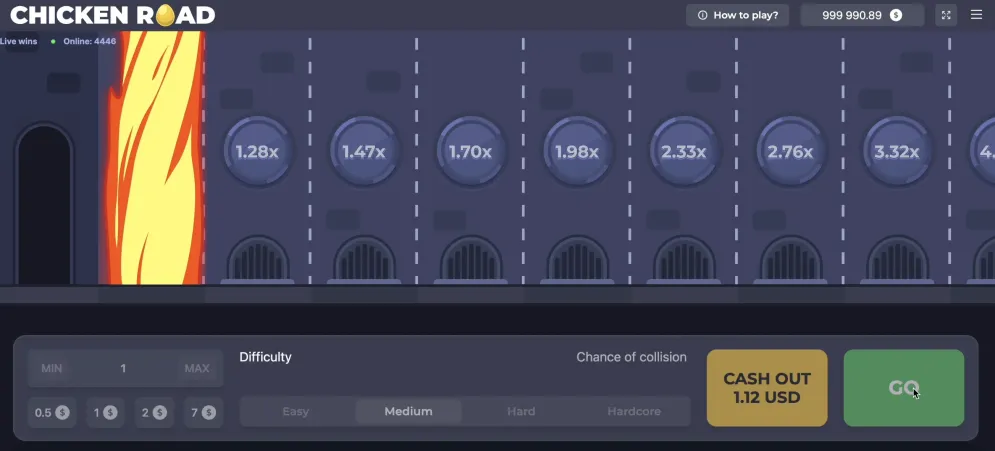This screenshot has height=451, width=995.
Task: Cash out 1.12 USD
Action: 767,388
